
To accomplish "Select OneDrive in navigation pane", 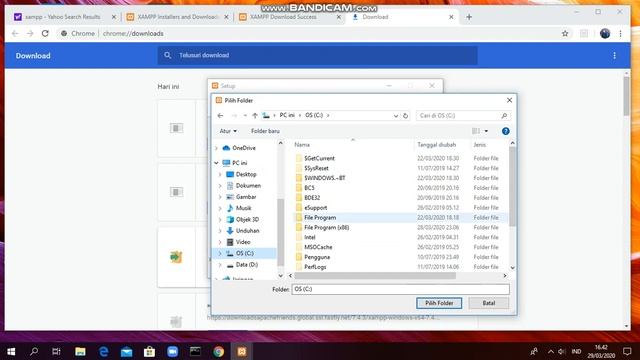I will (x=244, y=148).
